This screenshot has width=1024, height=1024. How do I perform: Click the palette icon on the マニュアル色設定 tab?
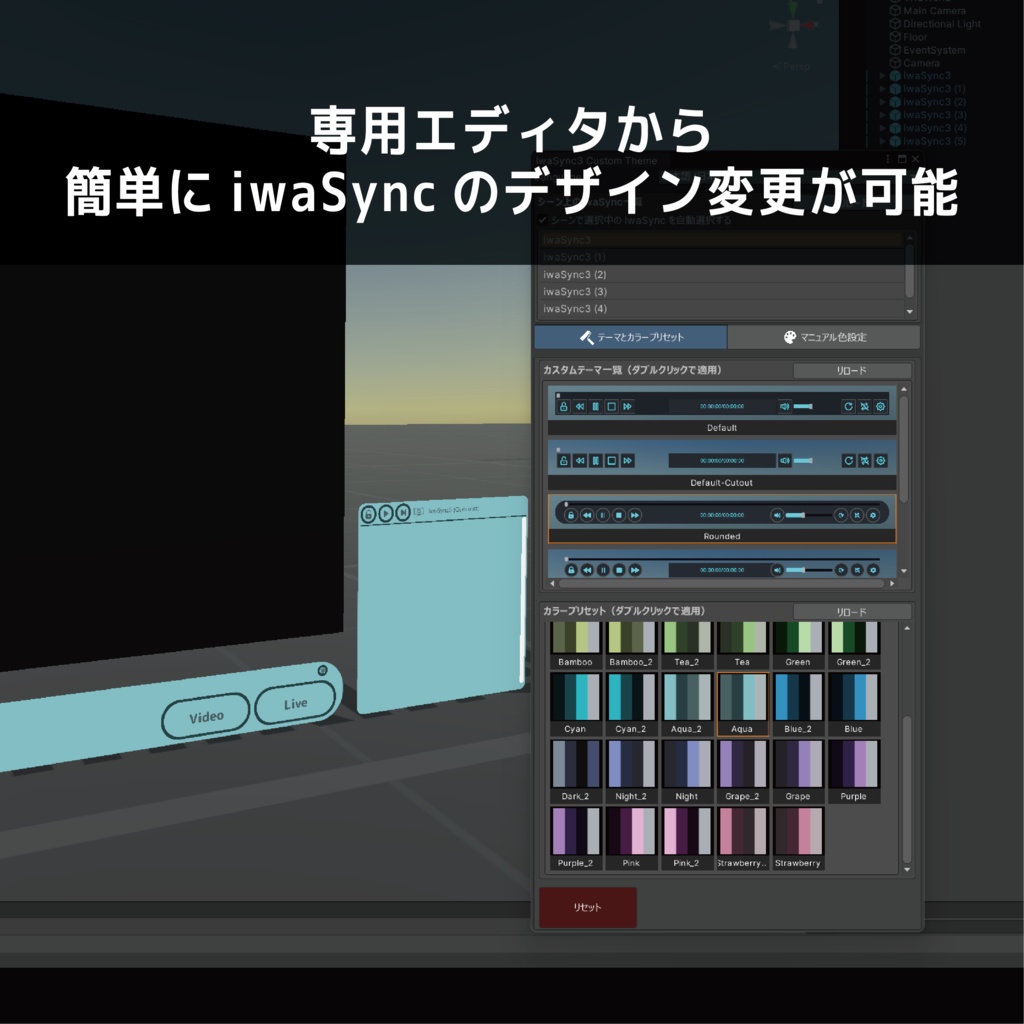coord(789,337)
